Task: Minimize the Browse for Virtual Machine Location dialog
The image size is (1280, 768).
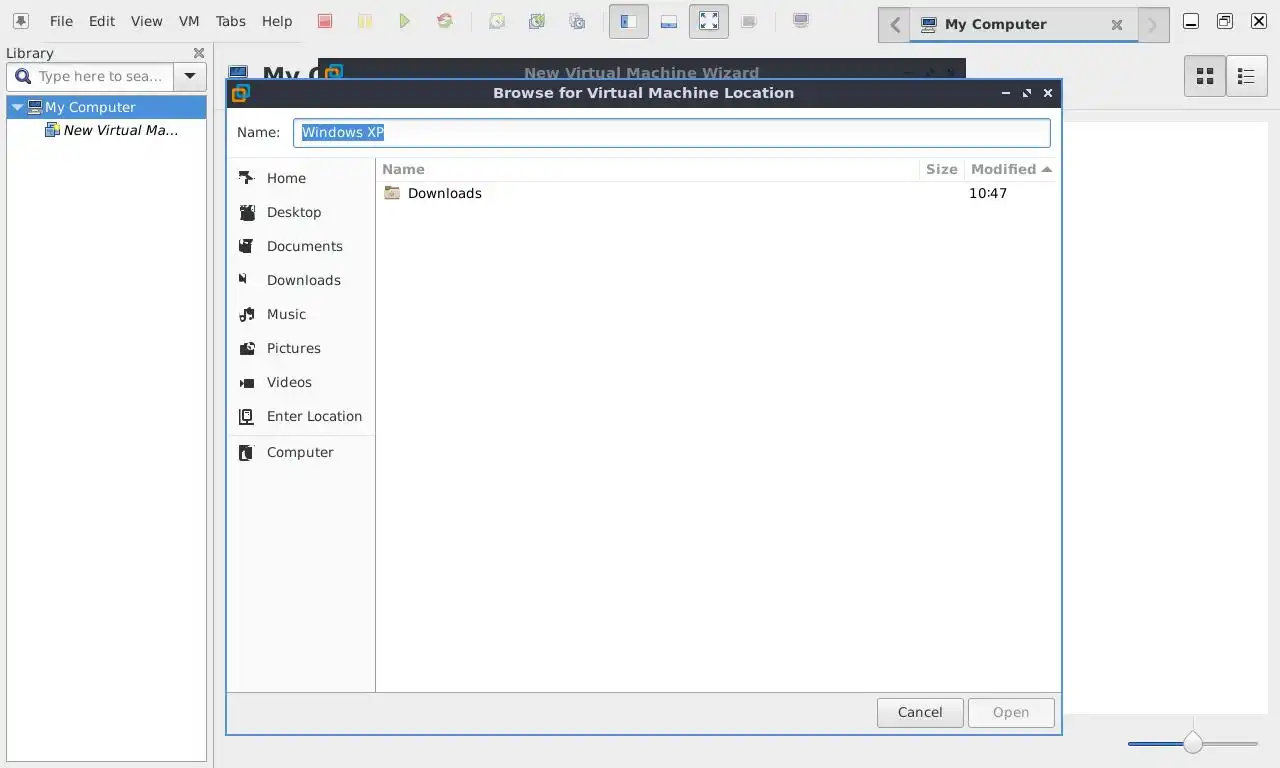Action: (x=1006, y=93)
